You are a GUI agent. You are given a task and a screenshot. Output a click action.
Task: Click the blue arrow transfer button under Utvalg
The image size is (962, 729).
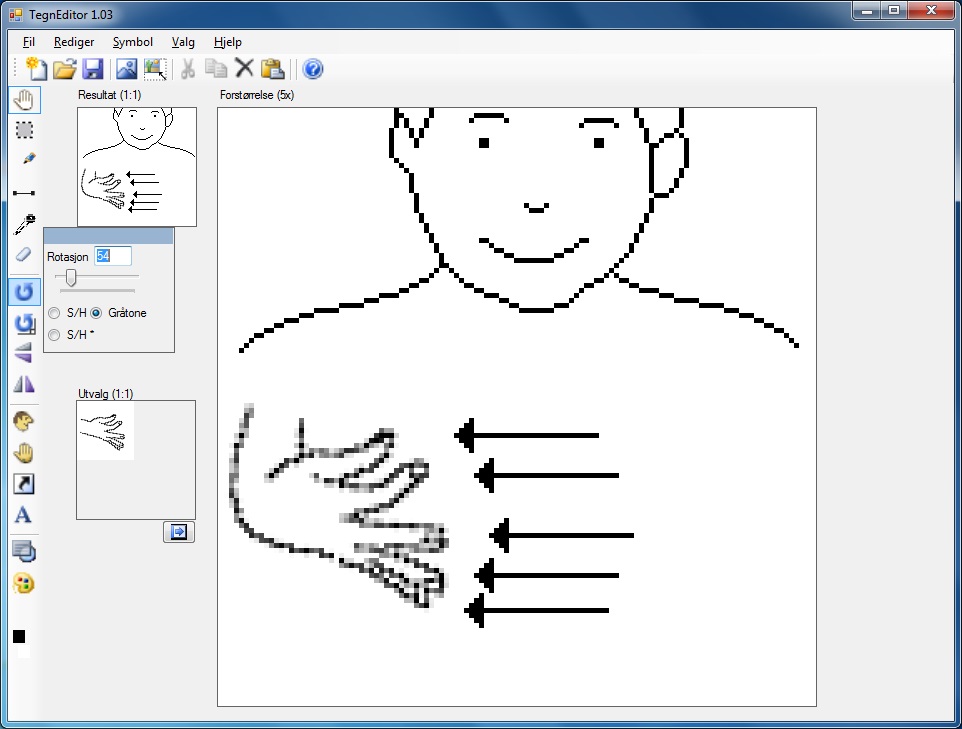(x=179, y=532)
